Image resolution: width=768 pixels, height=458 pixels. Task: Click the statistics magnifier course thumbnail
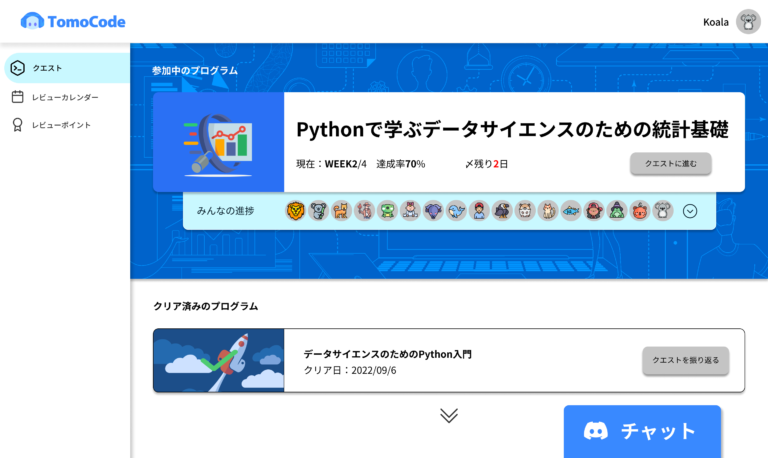click(218, 142)
